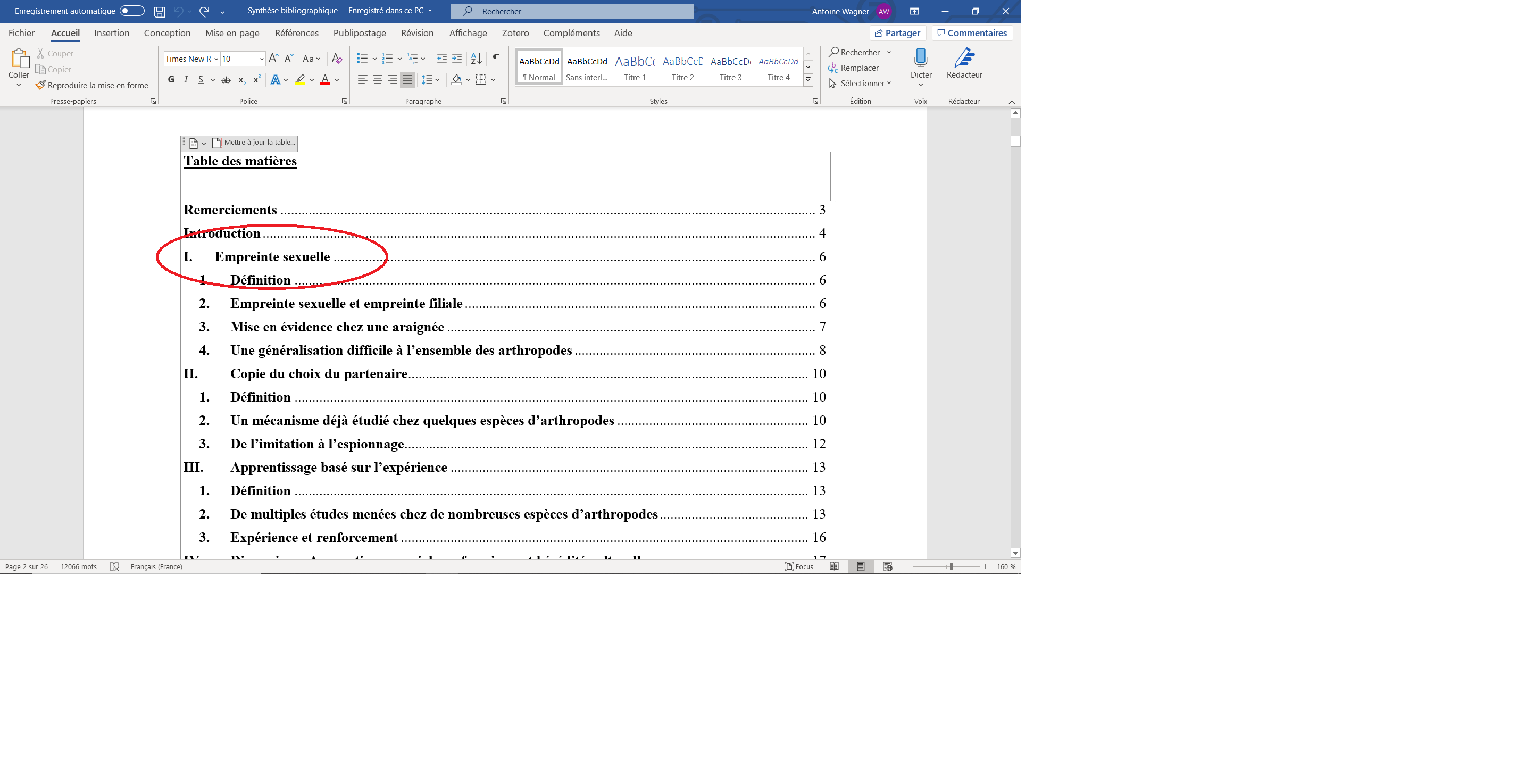
Task: Align text left
Action: (362, 80)
